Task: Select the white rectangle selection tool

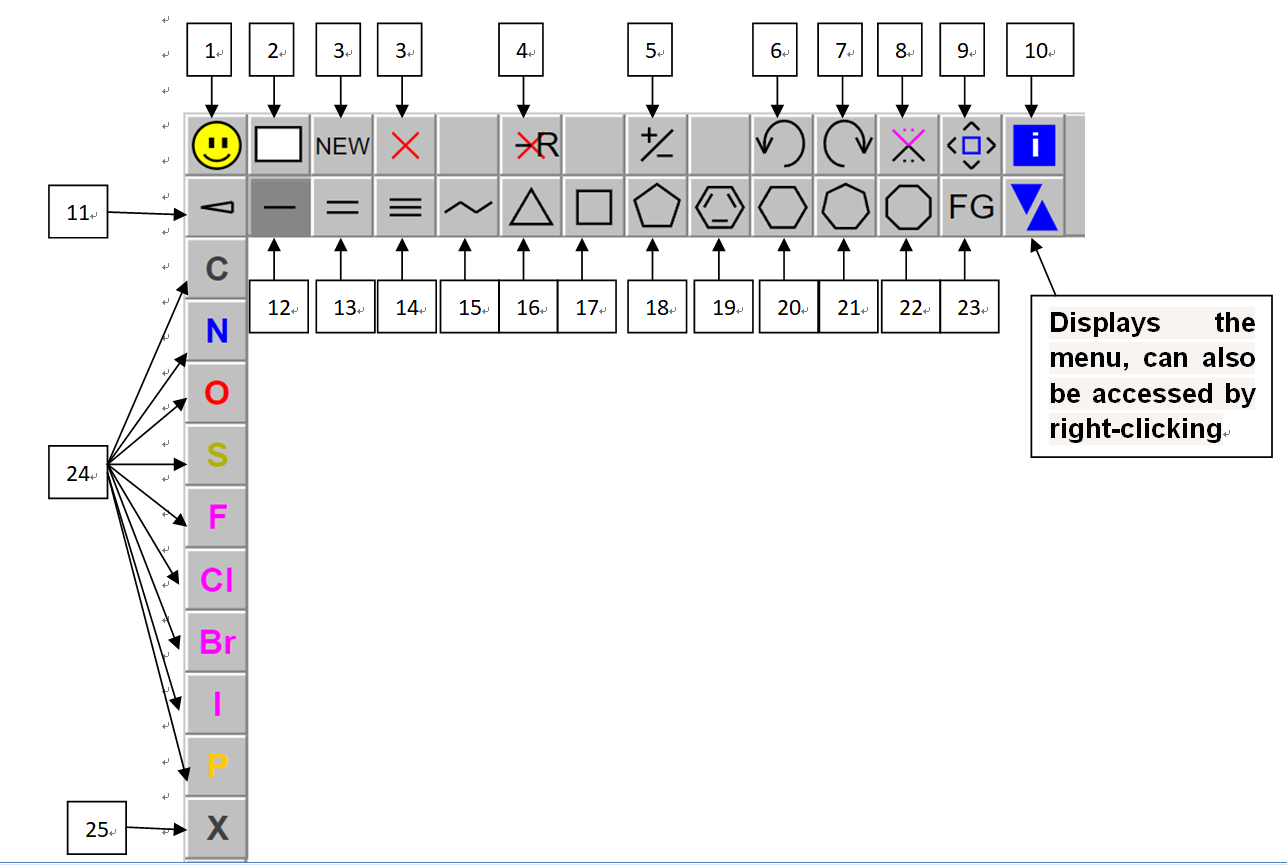Action: point(279,146)
